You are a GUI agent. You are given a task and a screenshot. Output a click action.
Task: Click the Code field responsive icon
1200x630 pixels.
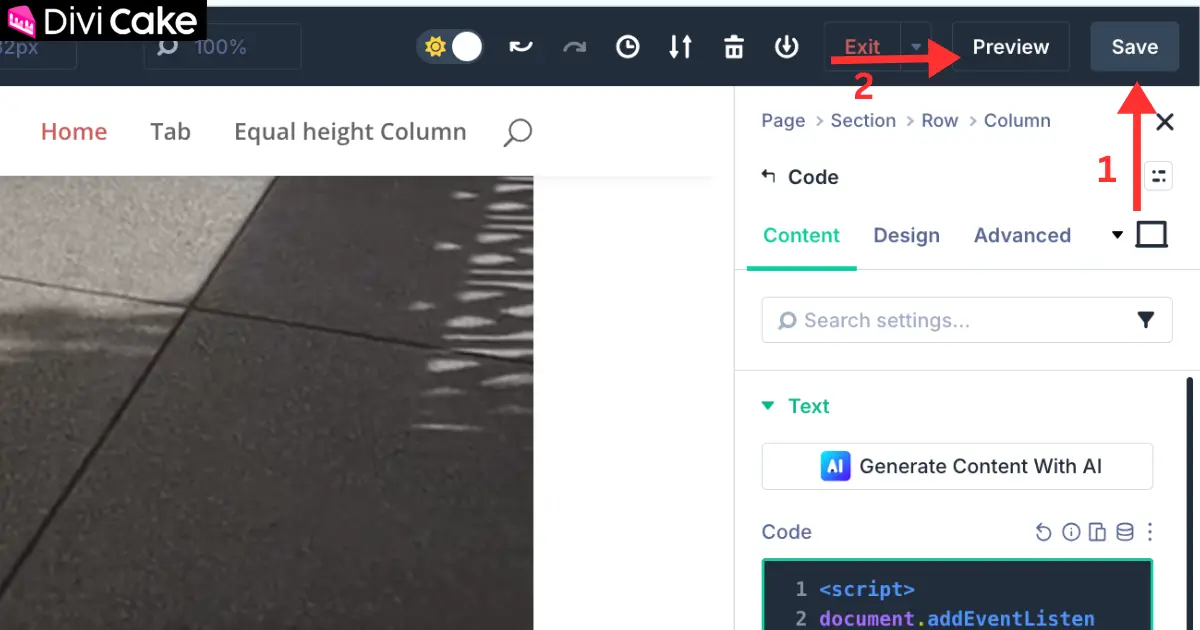pyautogui.click(x=1097, y=532)
